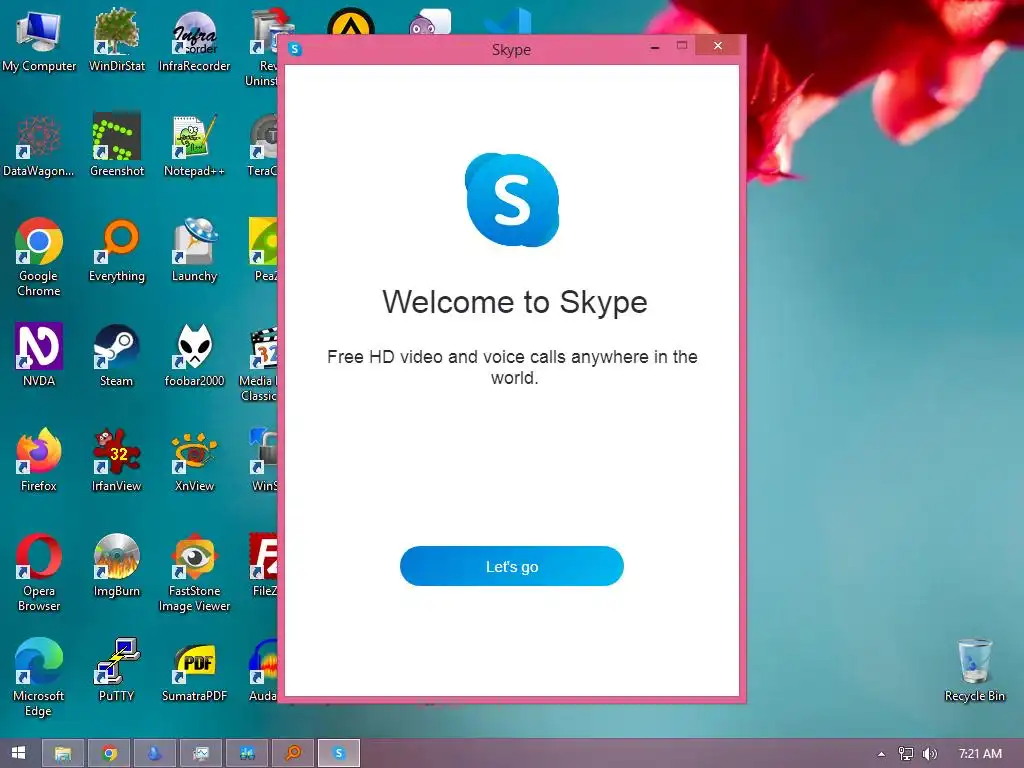Open Google Chrome from the taskbar
This screenshot has height=768, width=1024.
(x=109, y=753)
